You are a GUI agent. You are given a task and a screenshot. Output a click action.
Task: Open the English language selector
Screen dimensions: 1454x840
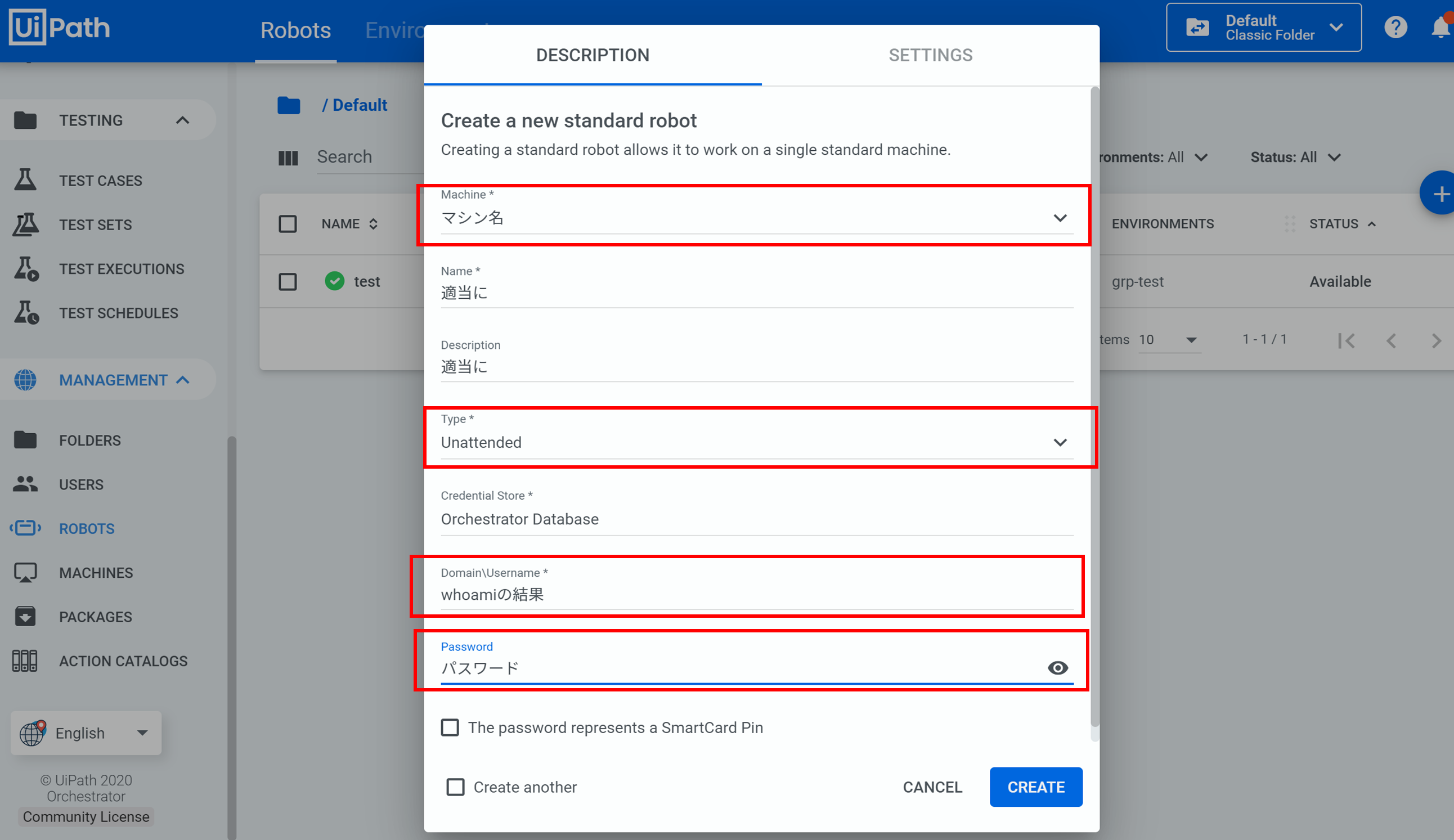(x=86, y=733)
